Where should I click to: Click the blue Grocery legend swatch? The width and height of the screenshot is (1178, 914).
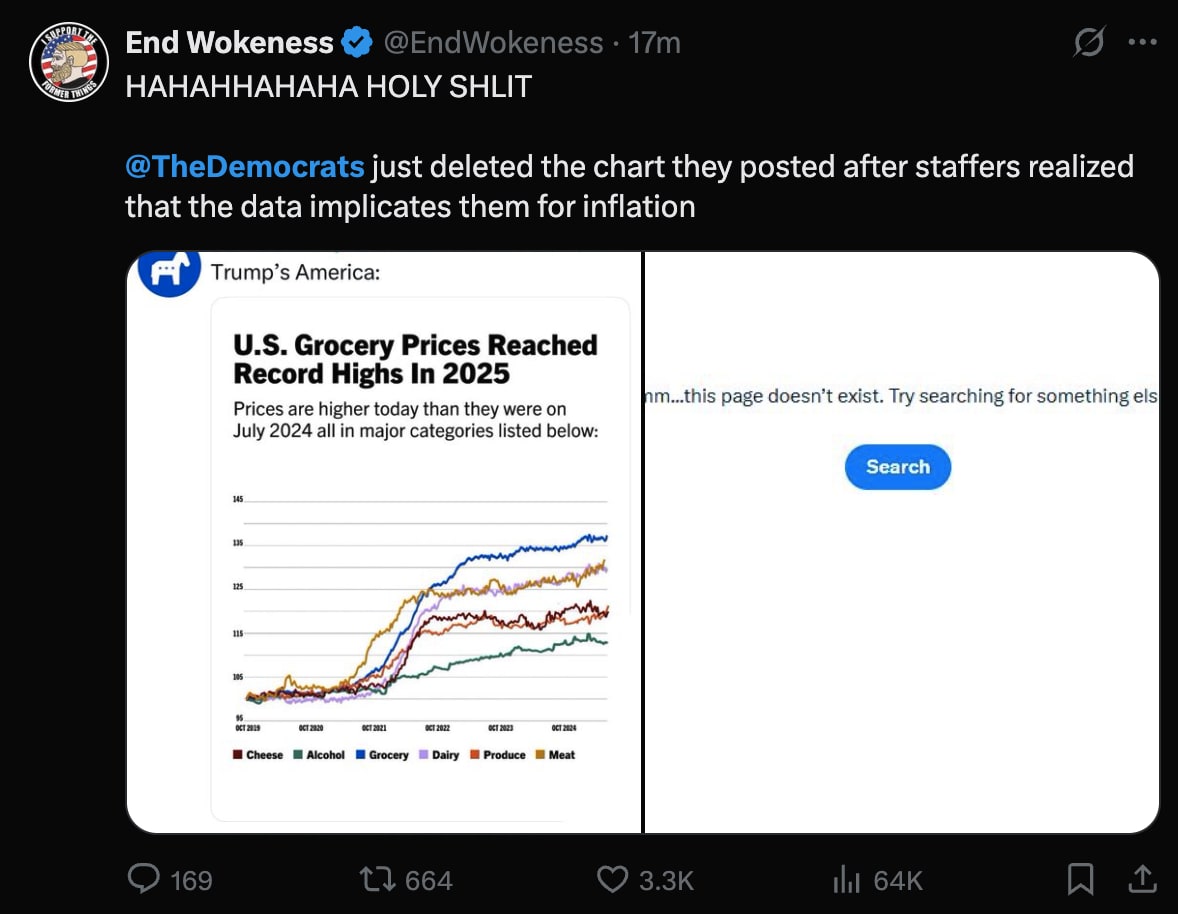coord(361,755)
